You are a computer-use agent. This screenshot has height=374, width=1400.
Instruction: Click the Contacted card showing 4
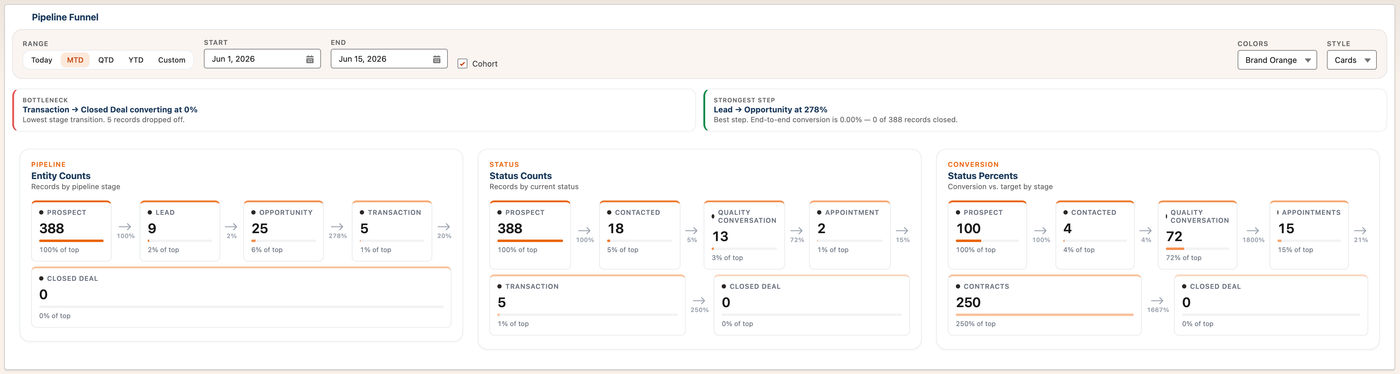coord(1094,235)
